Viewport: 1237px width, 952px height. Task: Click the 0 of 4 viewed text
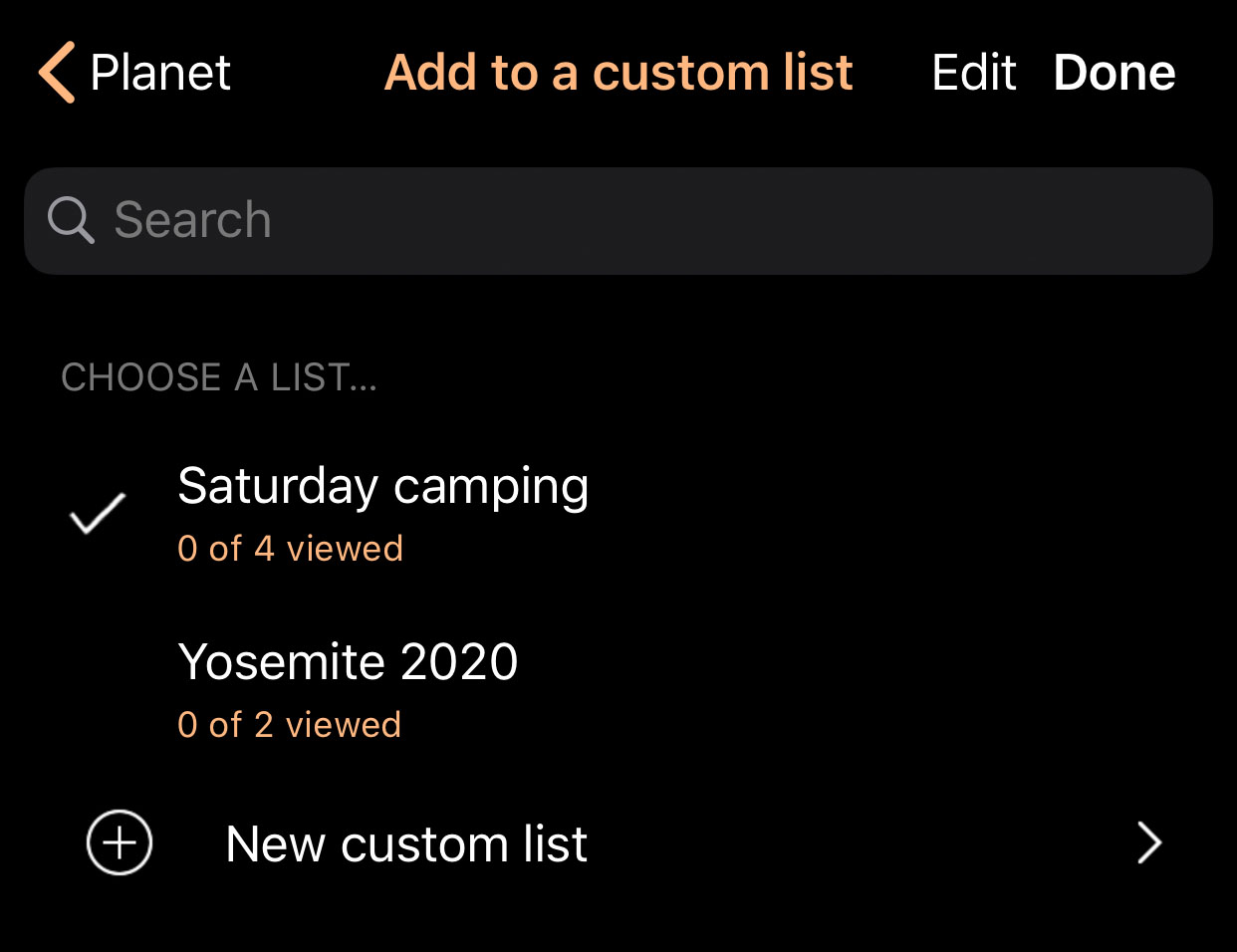pos(290,549)
